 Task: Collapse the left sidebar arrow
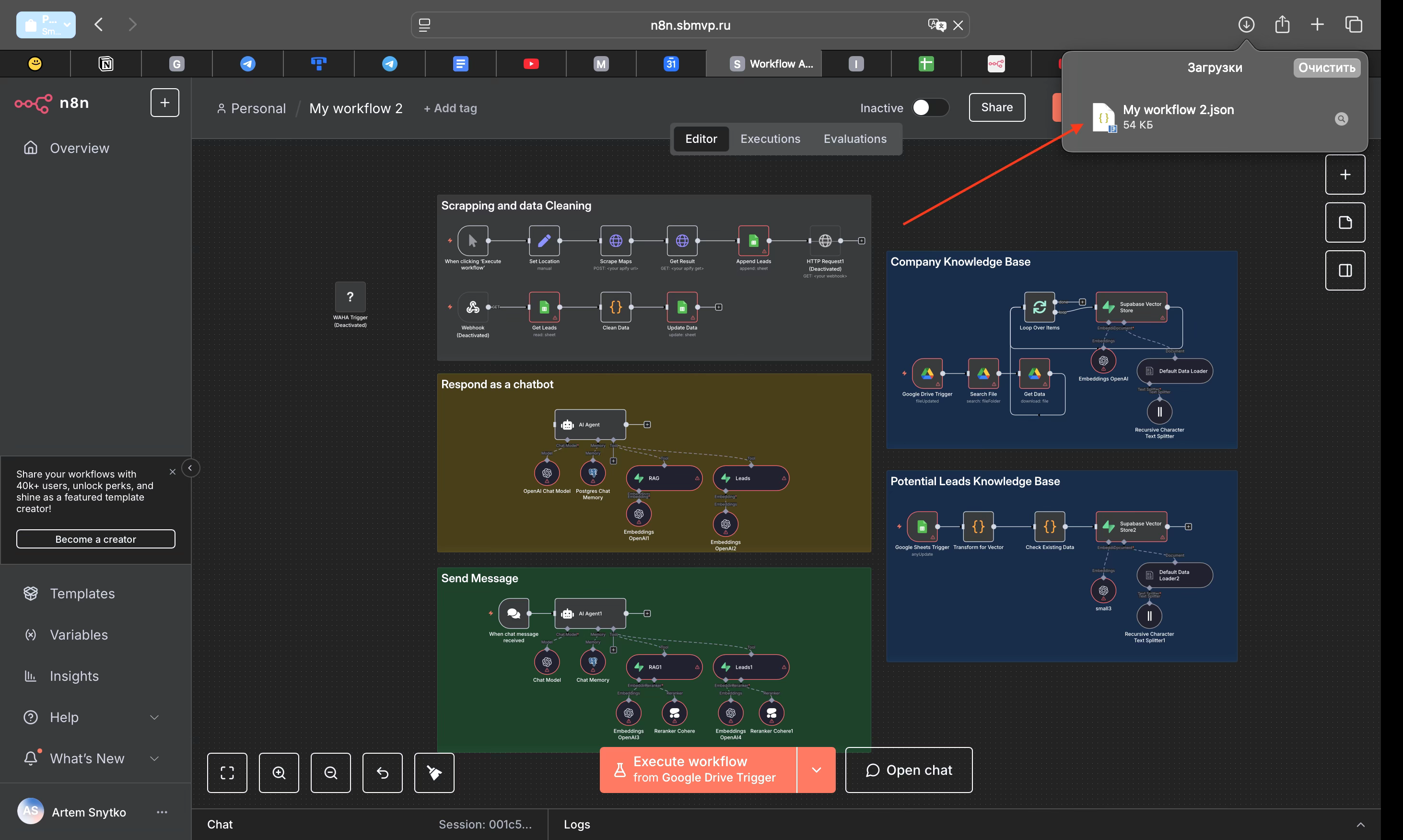pyautogui.click(x=190, y=468)
